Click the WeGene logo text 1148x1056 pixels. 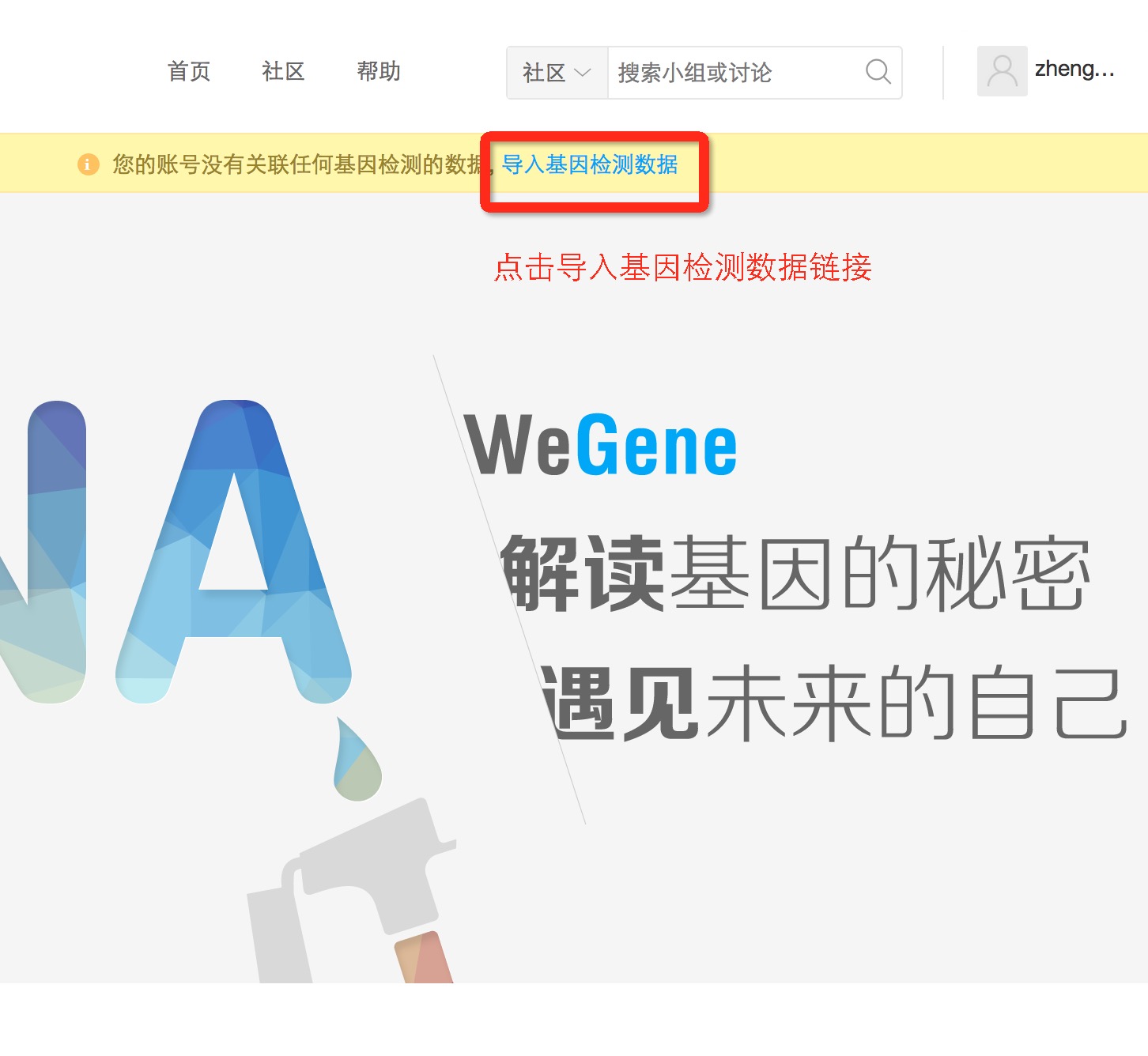coord(601,446)
